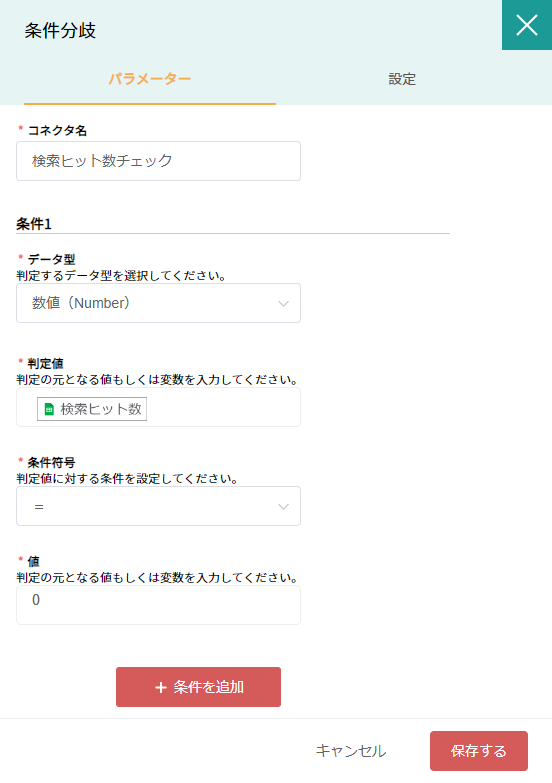Viewport: 552px width, 783px height.
Task: Select the 検索ヒット数 variable chip
Action: point(92,409)
